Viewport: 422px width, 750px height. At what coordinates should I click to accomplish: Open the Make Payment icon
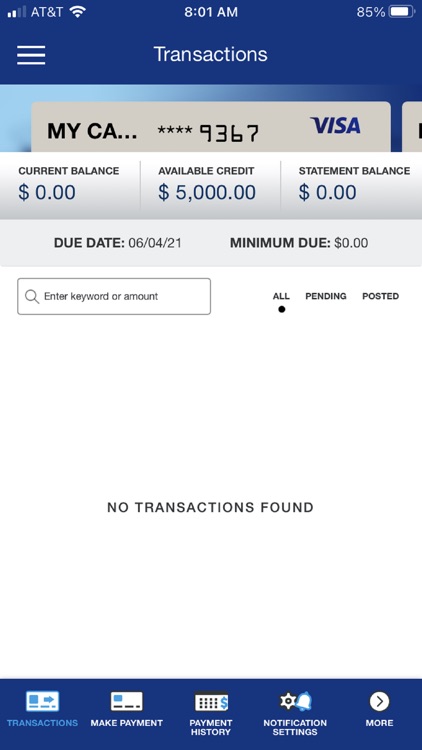(126, 701)
